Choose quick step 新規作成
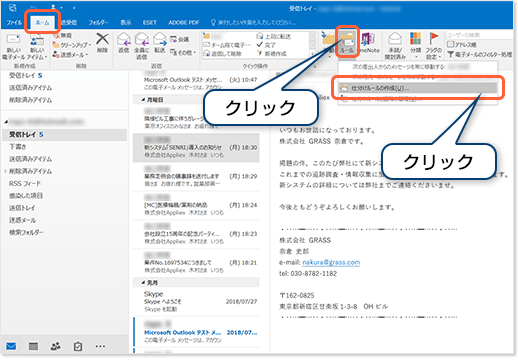 click(271, 53)
